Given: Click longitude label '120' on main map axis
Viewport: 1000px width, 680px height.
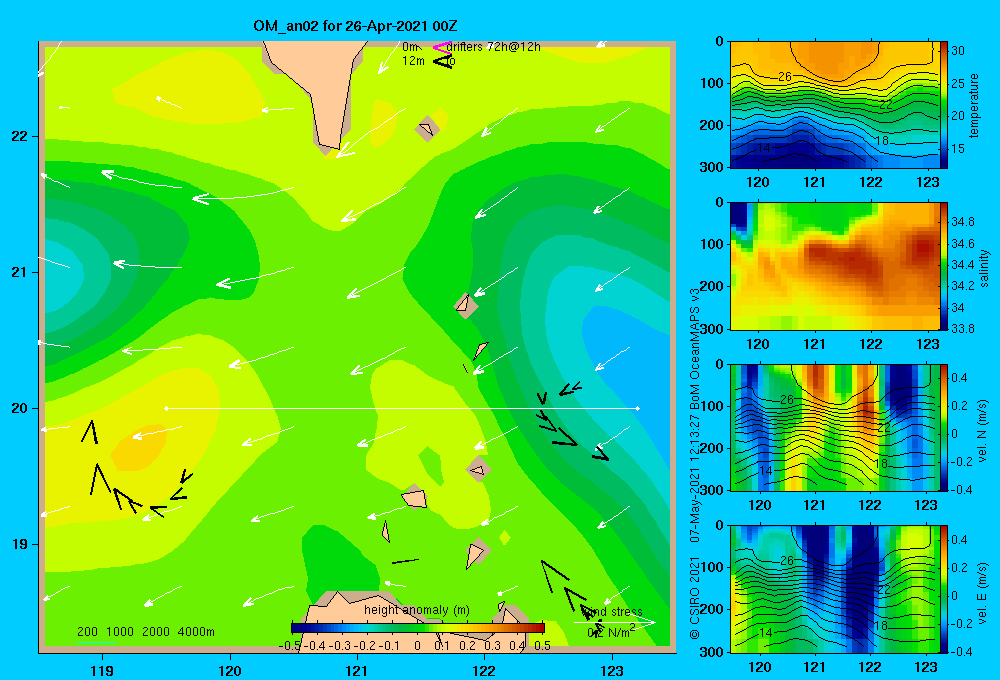Looking at the screenshot, I should point(230,670).
